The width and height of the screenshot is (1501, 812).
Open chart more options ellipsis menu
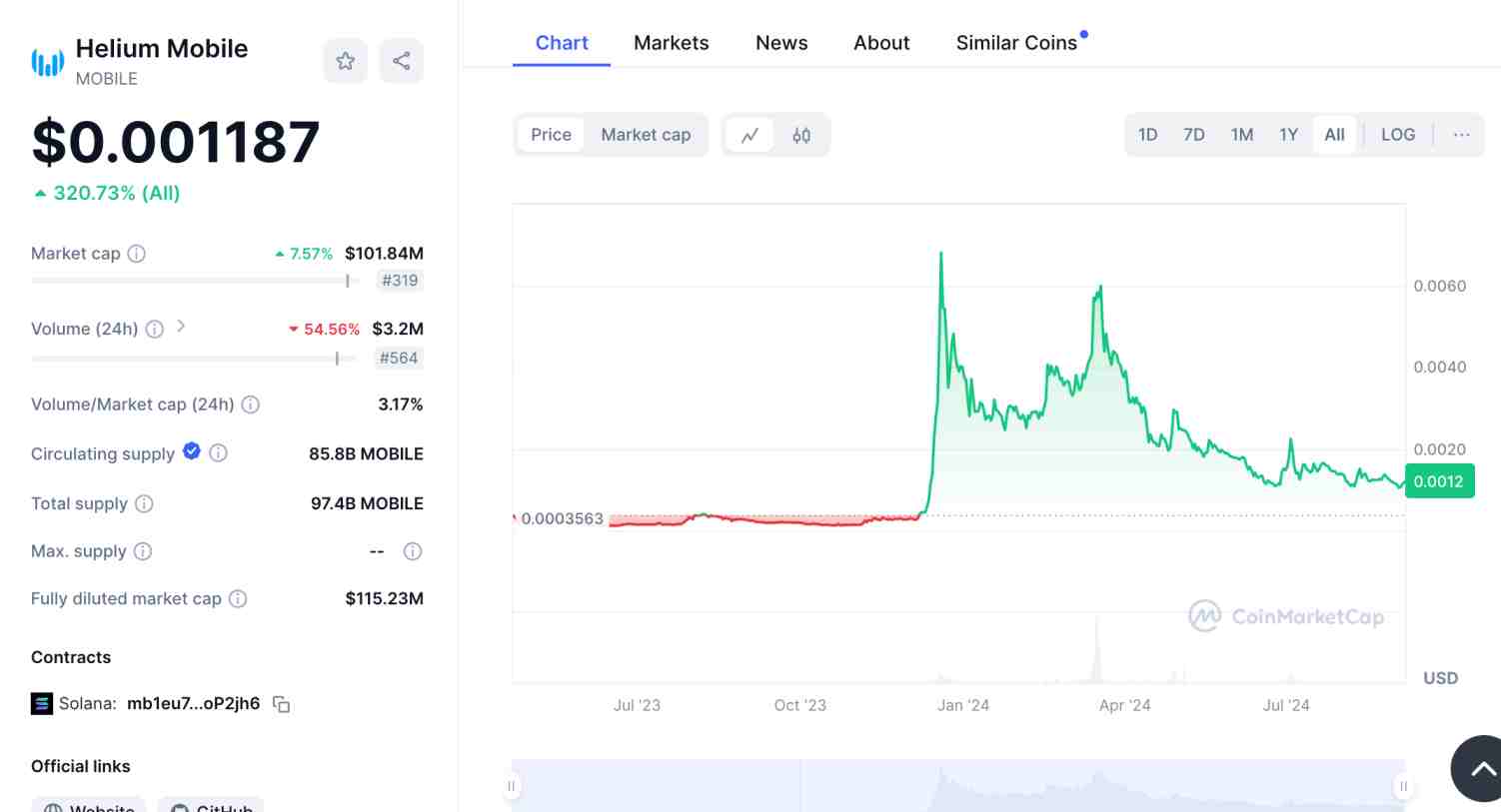coord(1461,135)
